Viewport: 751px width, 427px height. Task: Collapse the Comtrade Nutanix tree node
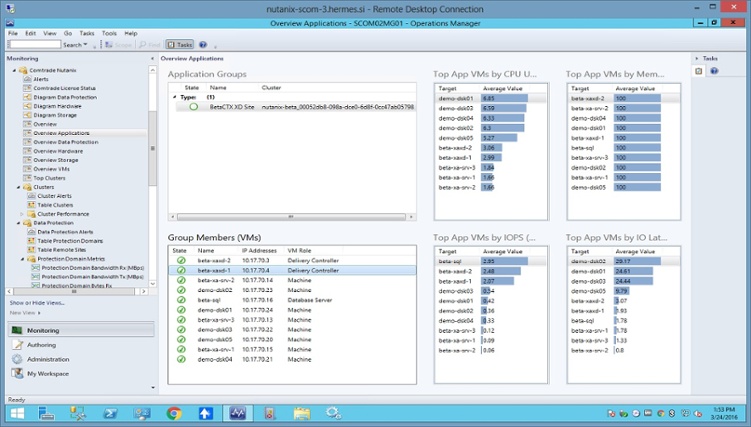(x=14, y=70)
